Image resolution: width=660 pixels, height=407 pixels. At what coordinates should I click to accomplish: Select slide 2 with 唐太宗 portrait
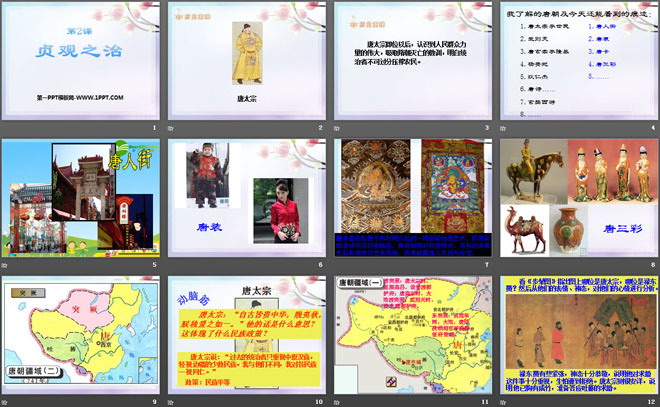pyautogui.click(x=247, y=61)
